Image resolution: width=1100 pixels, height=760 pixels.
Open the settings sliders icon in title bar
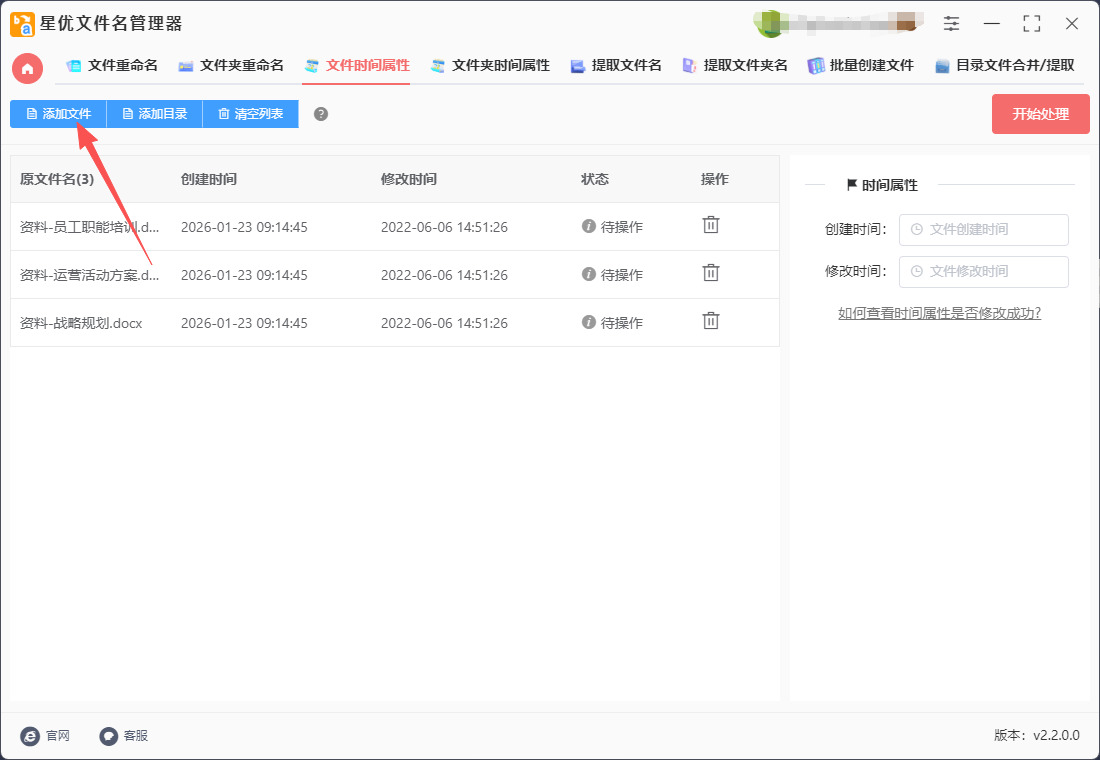click(x=951, y=24)
